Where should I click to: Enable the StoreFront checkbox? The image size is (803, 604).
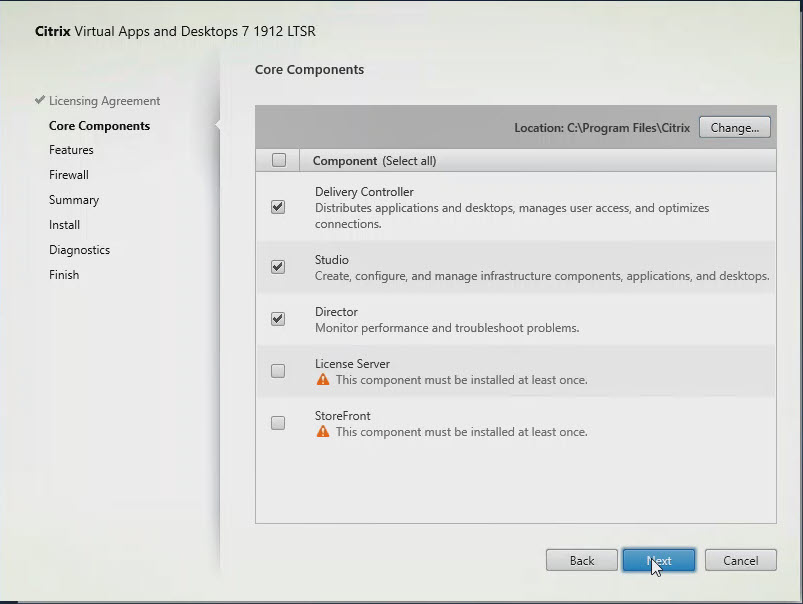[x=278, y=423]
